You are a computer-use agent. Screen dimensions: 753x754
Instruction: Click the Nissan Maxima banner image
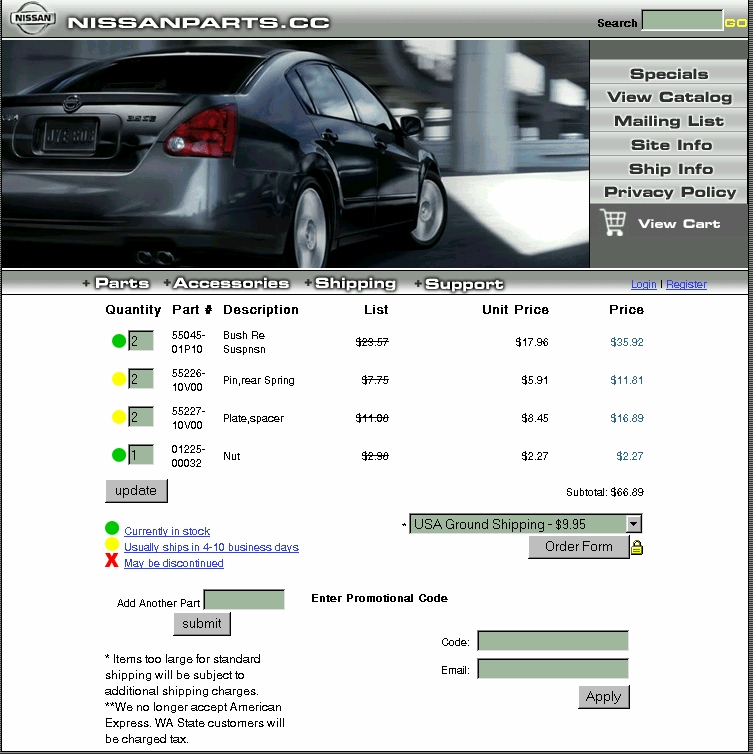[x=295, y=154]
